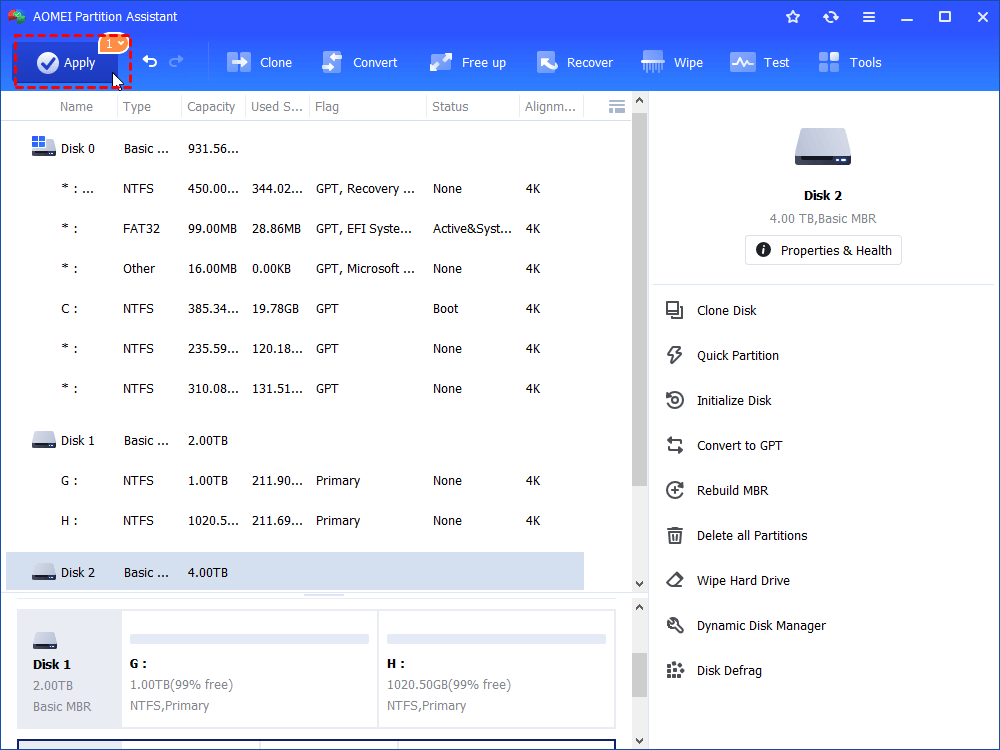Click the disk map scroll up arrow
Screen dimensions: 1000x750
coord(640,607)
